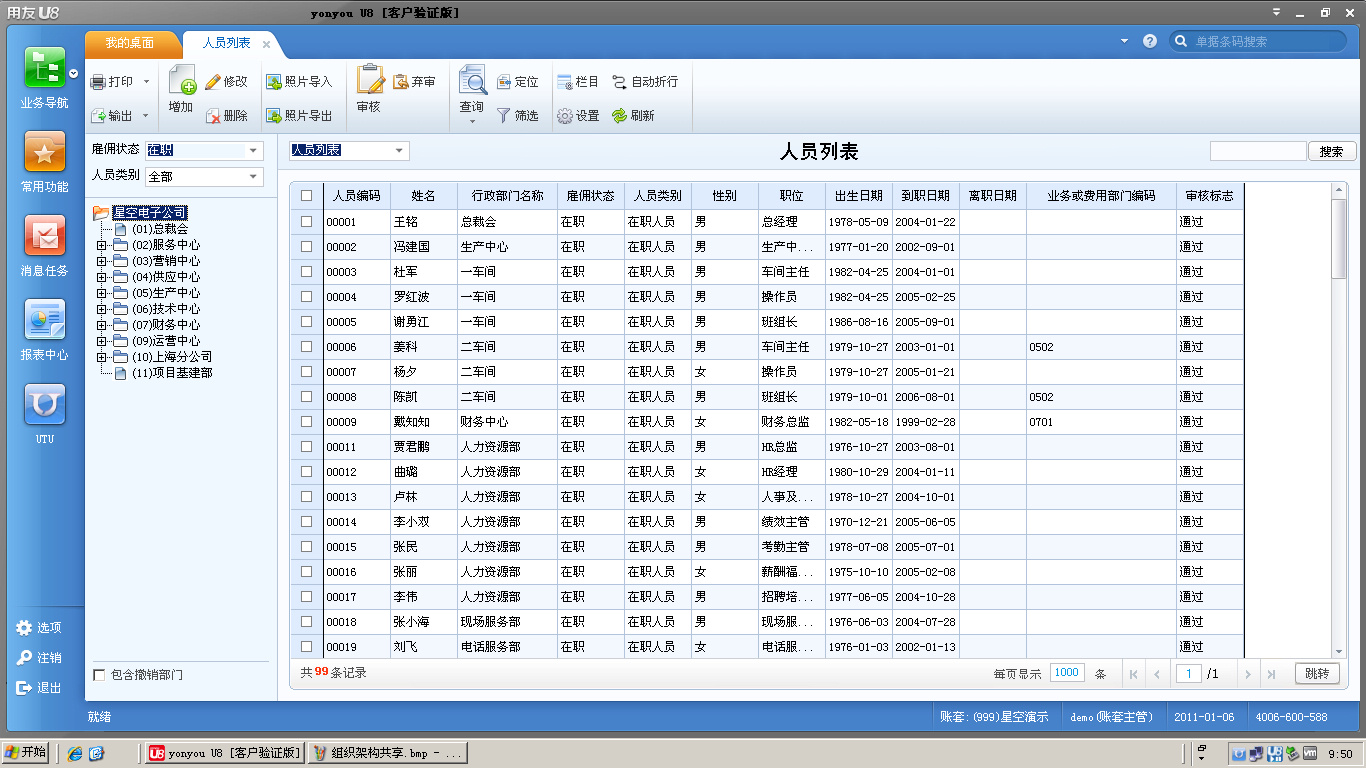
Task: Select the (11)项目基建部 tree item
Action: (172, 373)
